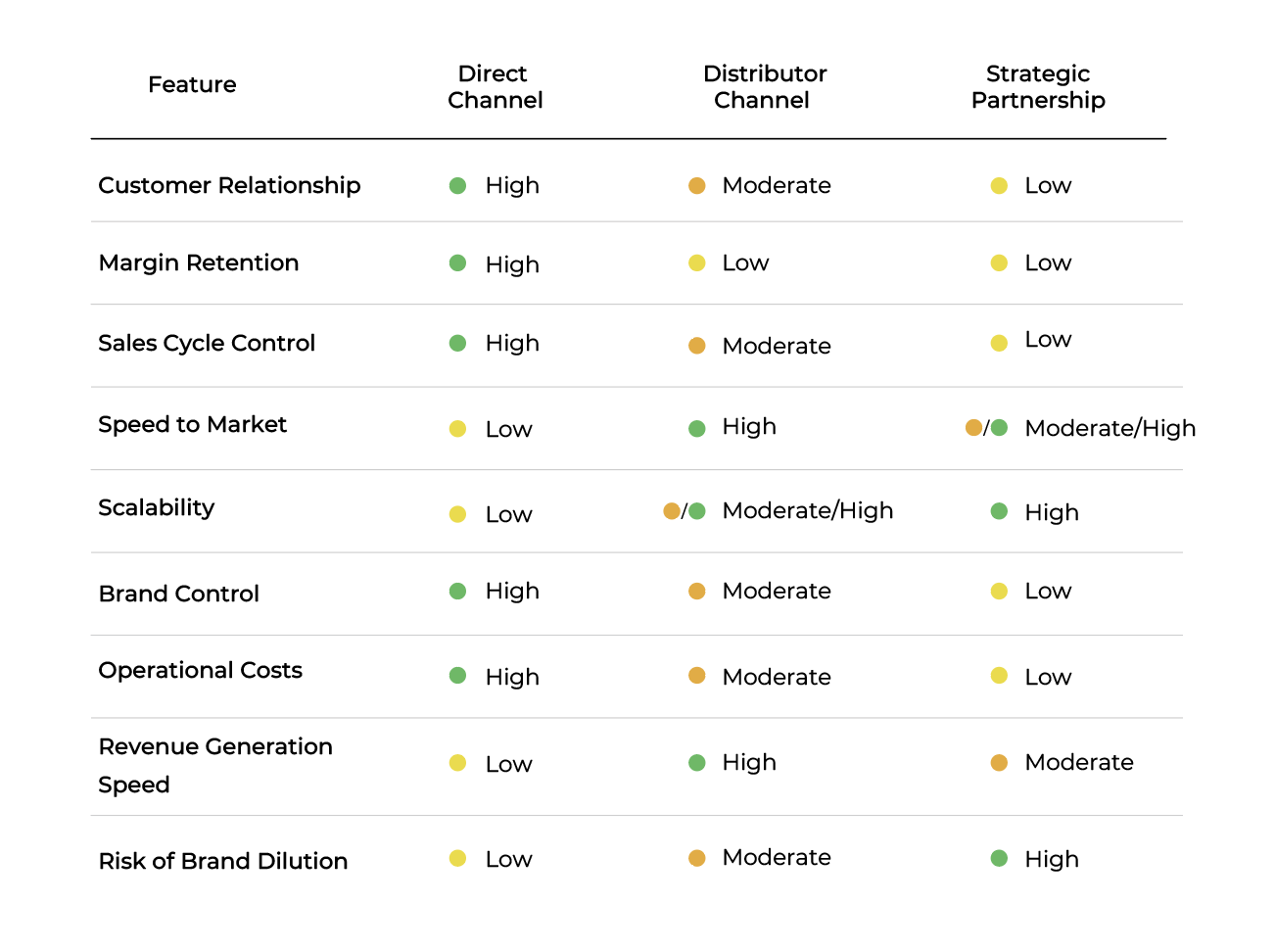
Task: Click the Feature column header
Action: [192, 84]
